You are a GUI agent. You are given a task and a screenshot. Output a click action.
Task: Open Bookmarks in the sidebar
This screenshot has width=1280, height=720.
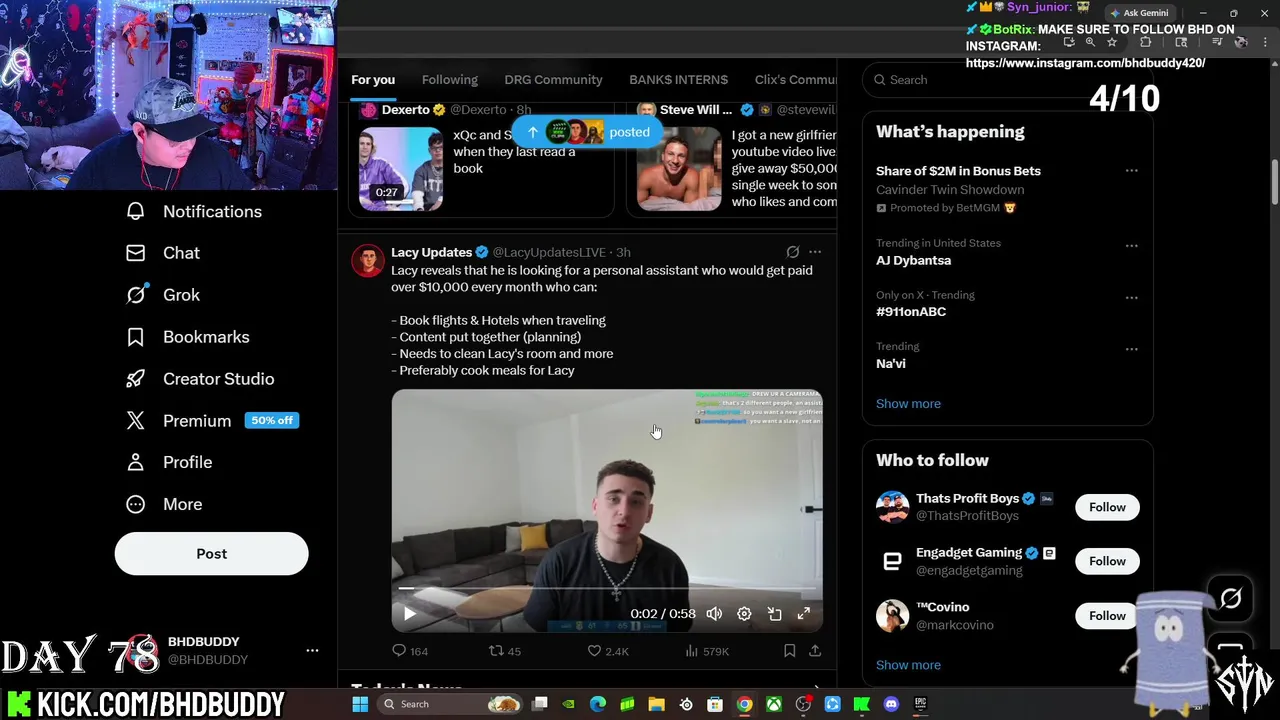pyautogui.click(x=187, y=337)
